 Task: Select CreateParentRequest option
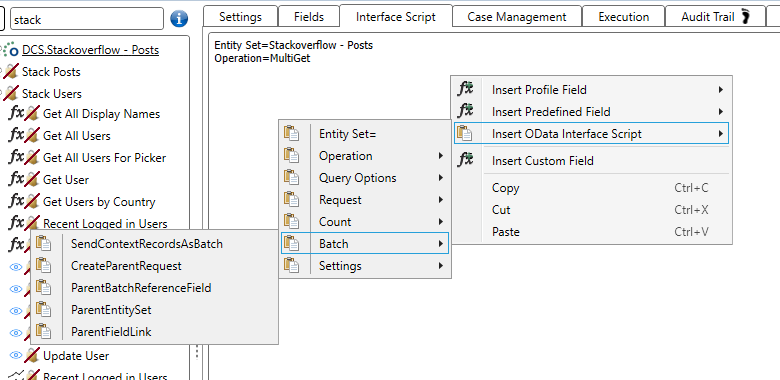[x=154, y=266]
